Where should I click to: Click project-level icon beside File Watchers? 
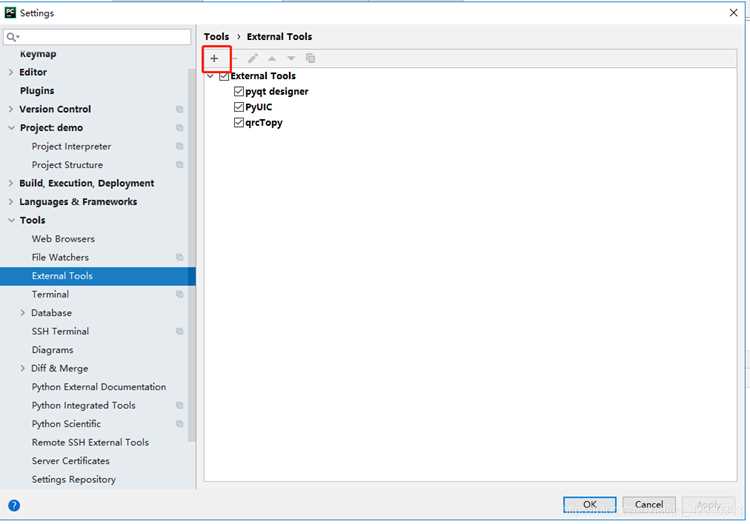[x=179, y=257]
